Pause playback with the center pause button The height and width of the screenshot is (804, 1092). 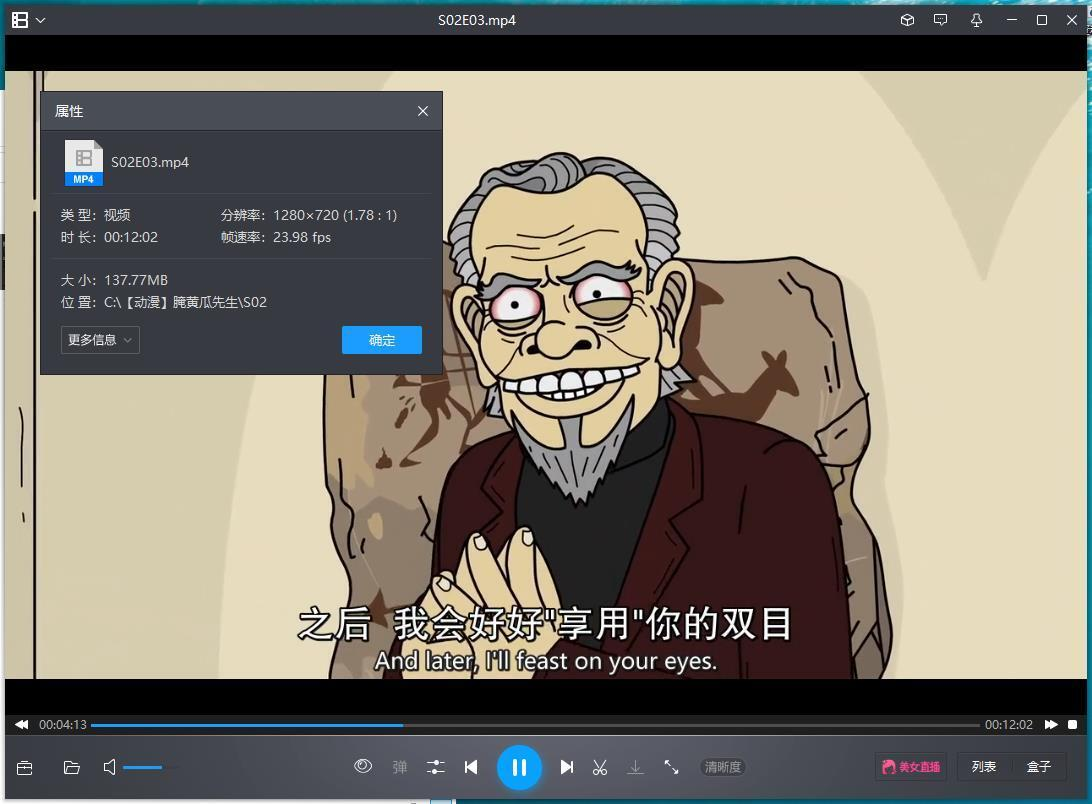pos(520,767)
